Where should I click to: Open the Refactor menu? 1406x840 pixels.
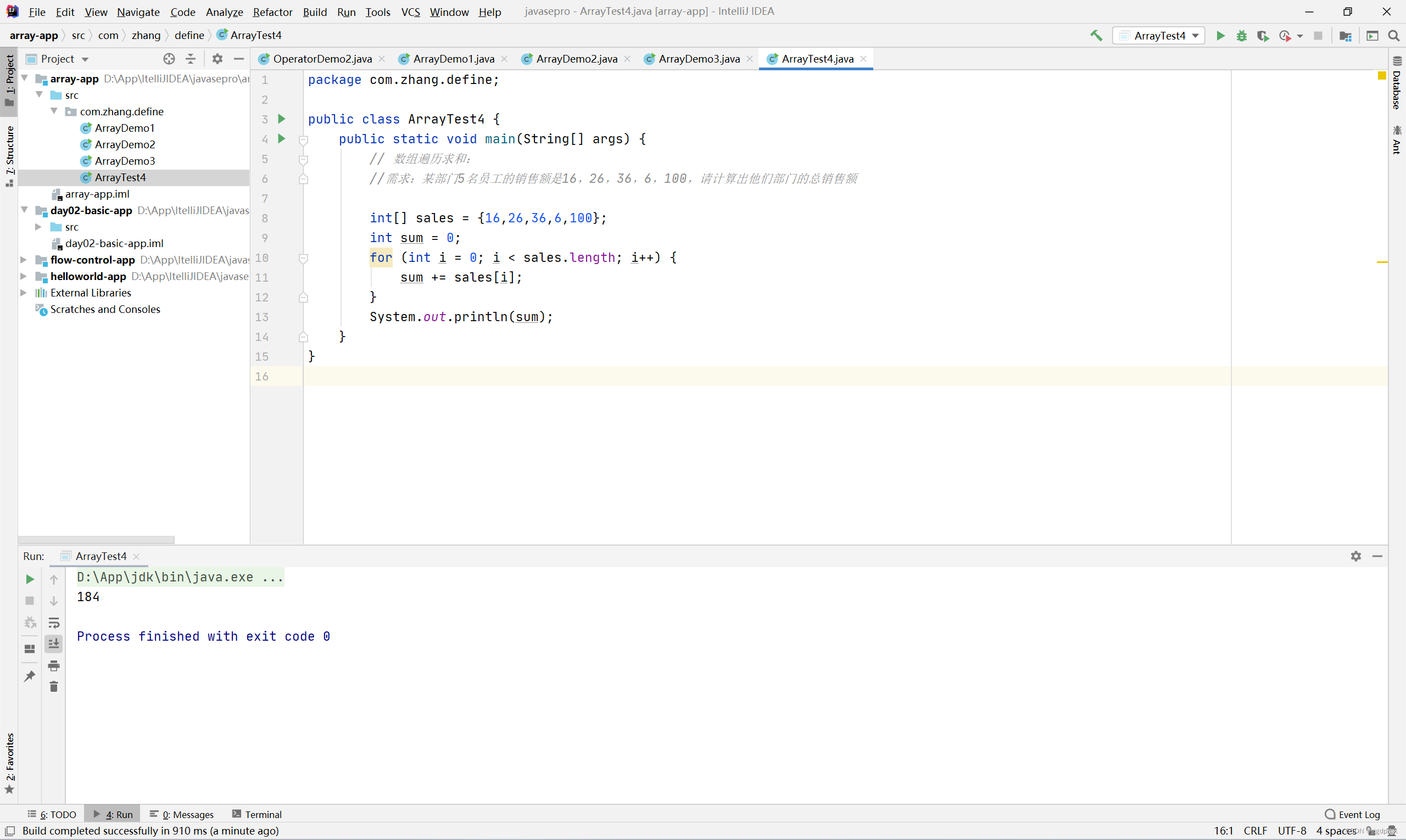point(272,12)
